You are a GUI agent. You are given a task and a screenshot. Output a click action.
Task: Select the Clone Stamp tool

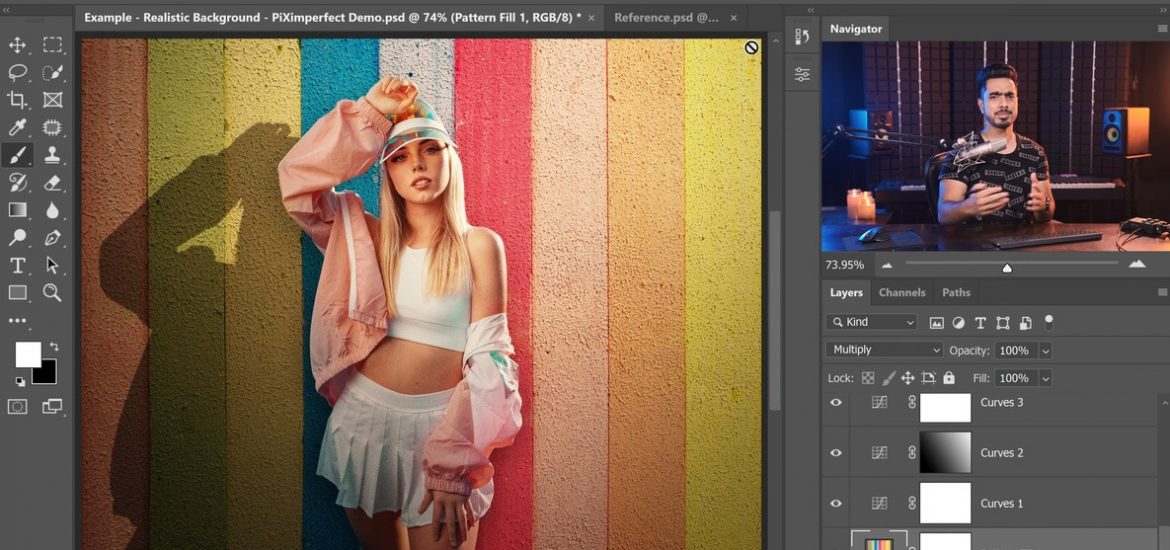52,155
